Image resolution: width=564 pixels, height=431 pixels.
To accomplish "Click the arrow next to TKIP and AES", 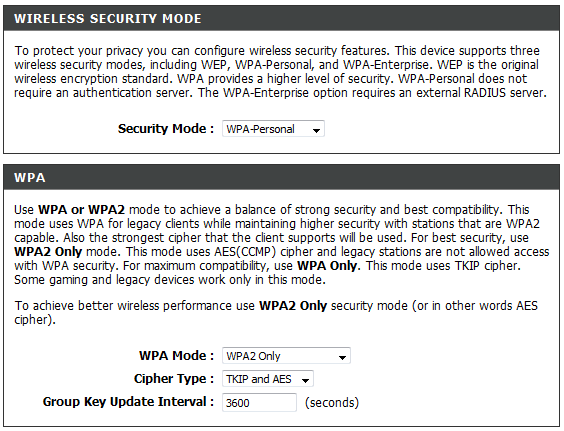I will [305, 380].
